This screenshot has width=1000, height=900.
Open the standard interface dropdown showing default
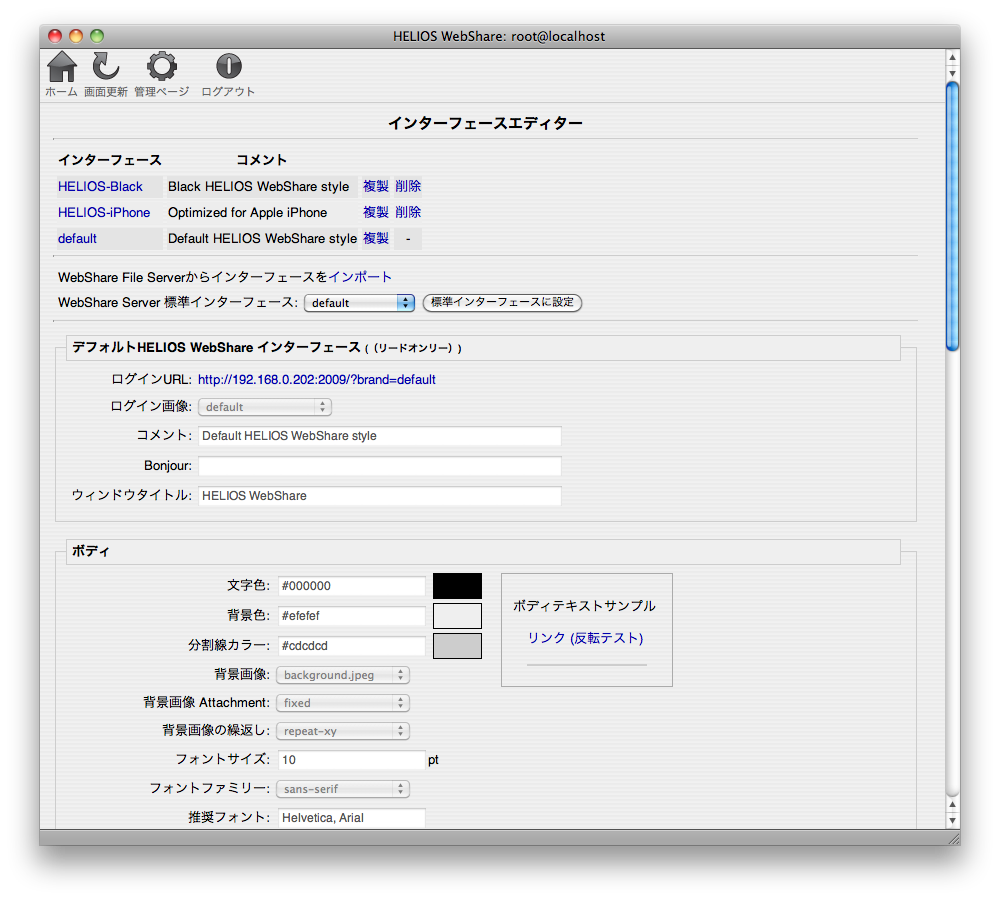(360, 303)
